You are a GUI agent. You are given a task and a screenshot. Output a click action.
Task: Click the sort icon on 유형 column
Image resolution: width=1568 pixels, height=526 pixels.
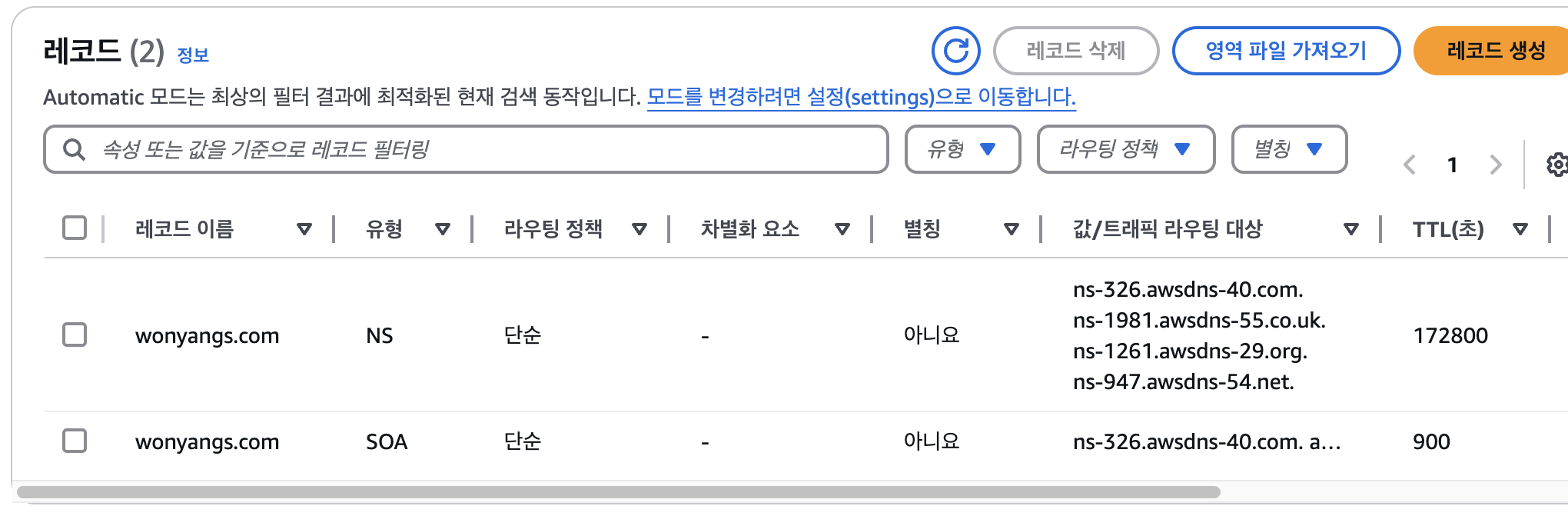point(443,228)
